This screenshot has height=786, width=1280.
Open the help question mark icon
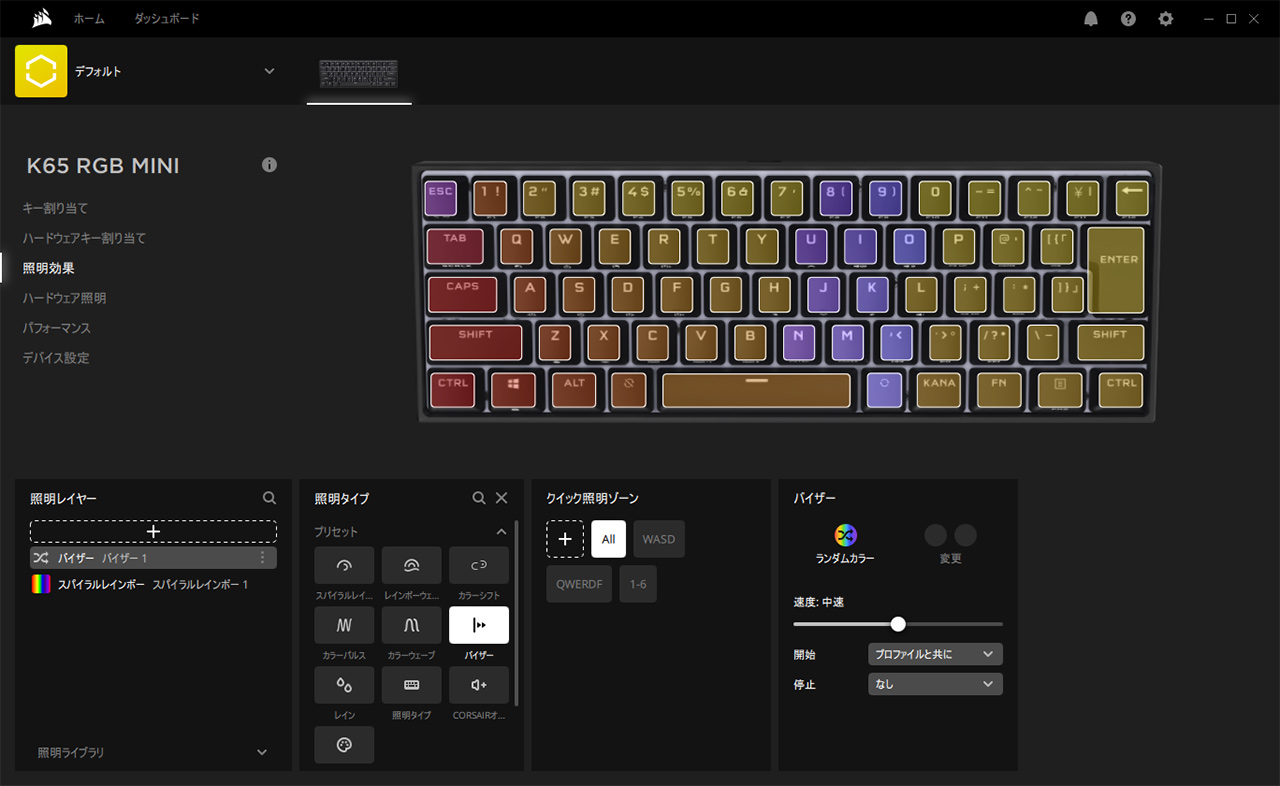[1128, 19]
